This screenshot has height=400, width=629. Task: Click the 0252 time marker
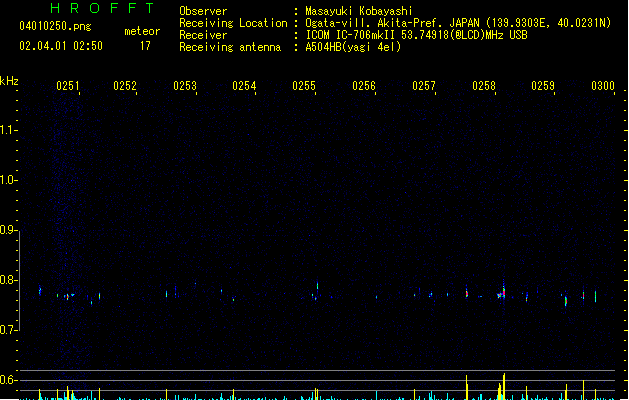125,86
